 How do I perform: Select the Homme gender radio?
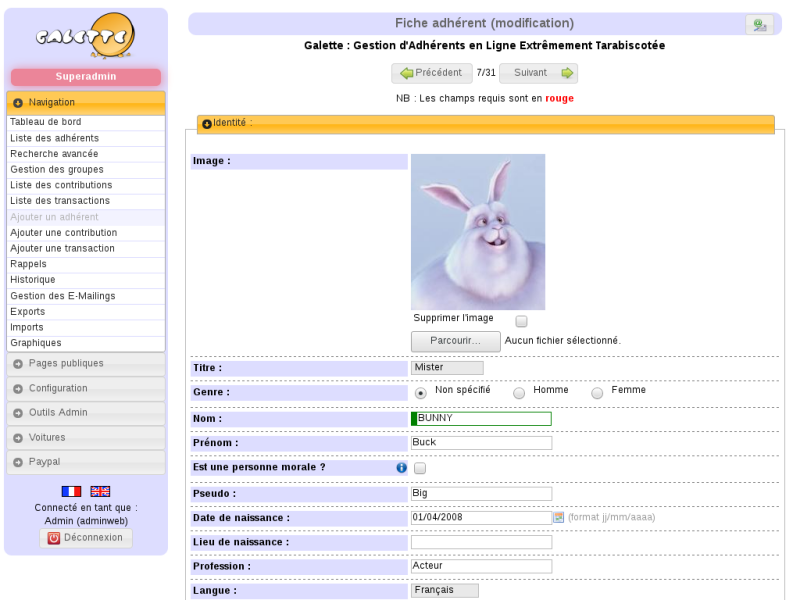click(519, 393)
